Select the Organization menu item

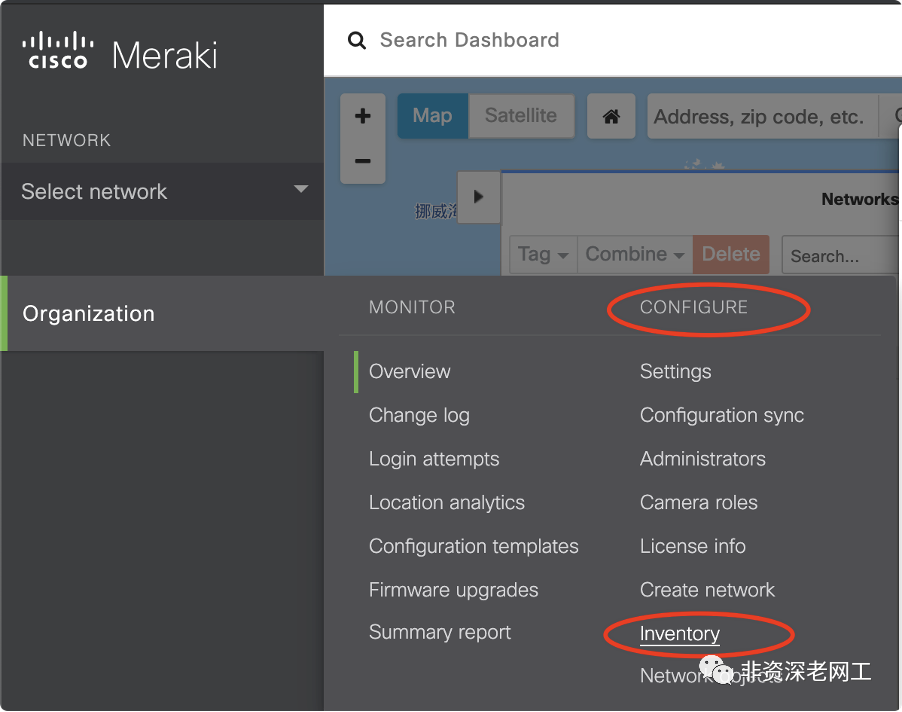tap(89, 314)
